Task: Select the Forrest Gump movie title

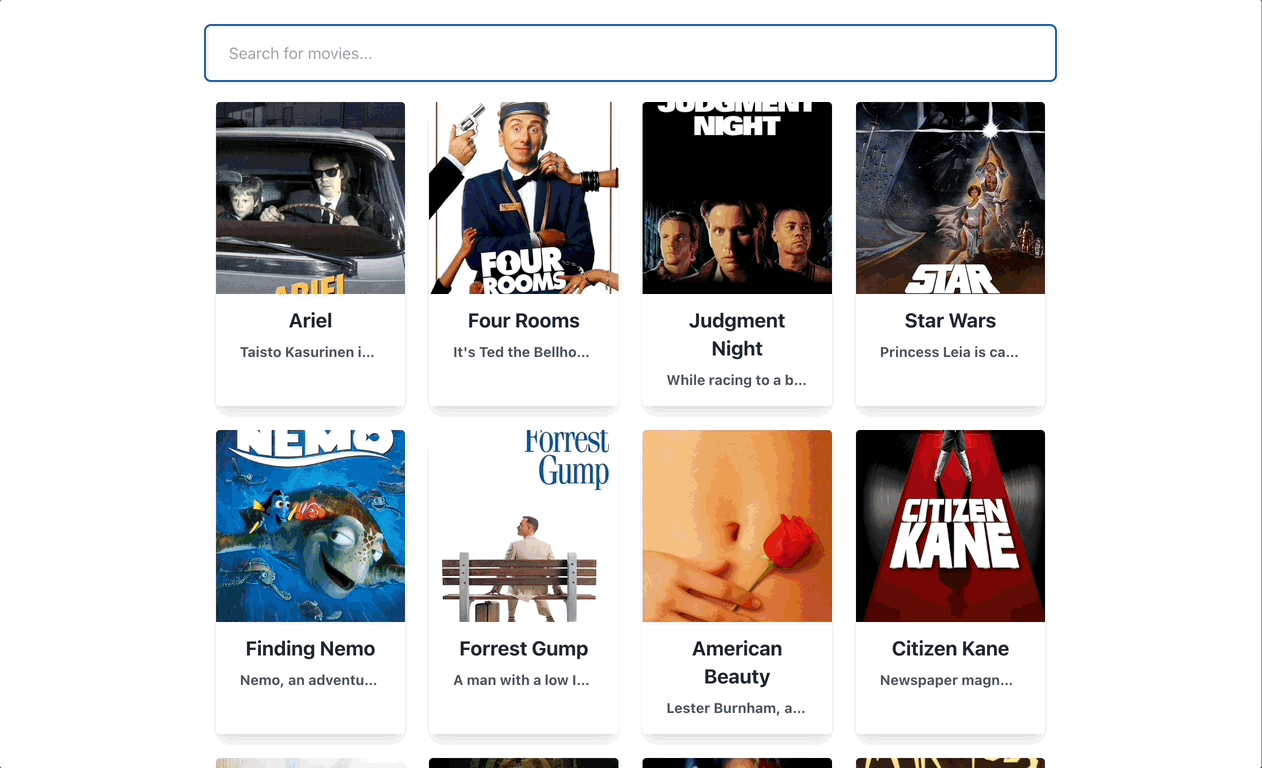Action: pos(523,648)
